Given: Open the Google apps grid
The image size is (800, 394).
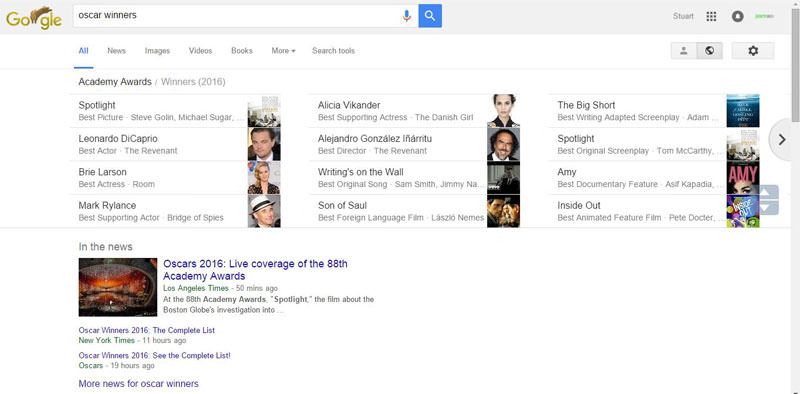Looking at the screenshot, I should click(711, 16).
